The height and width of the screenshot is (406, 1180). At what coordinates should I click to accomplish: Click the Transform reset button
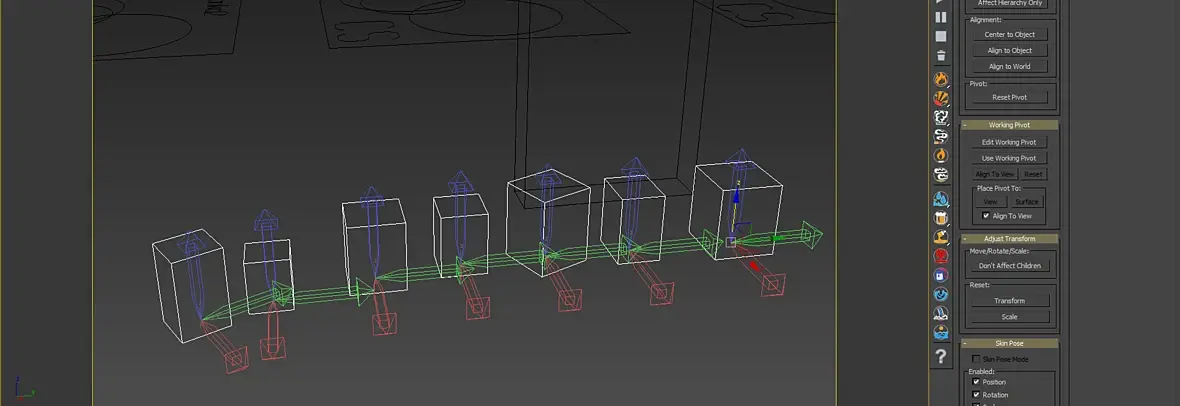pyautogui.click(x=1009, y=301)
